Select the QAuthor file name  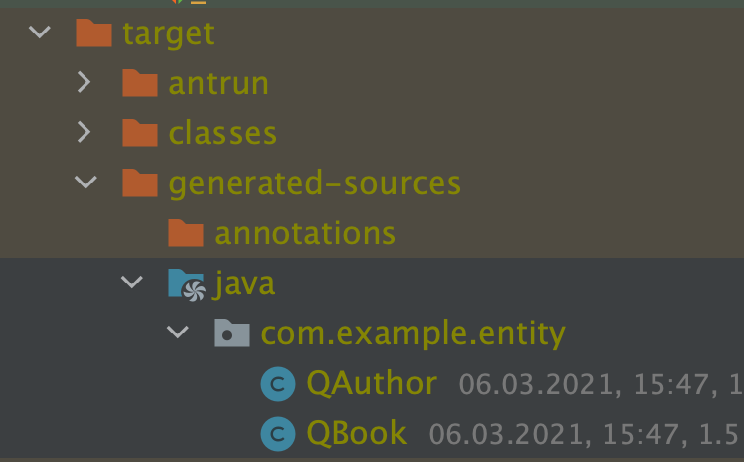pyautogui.click(x=372, y=383)
